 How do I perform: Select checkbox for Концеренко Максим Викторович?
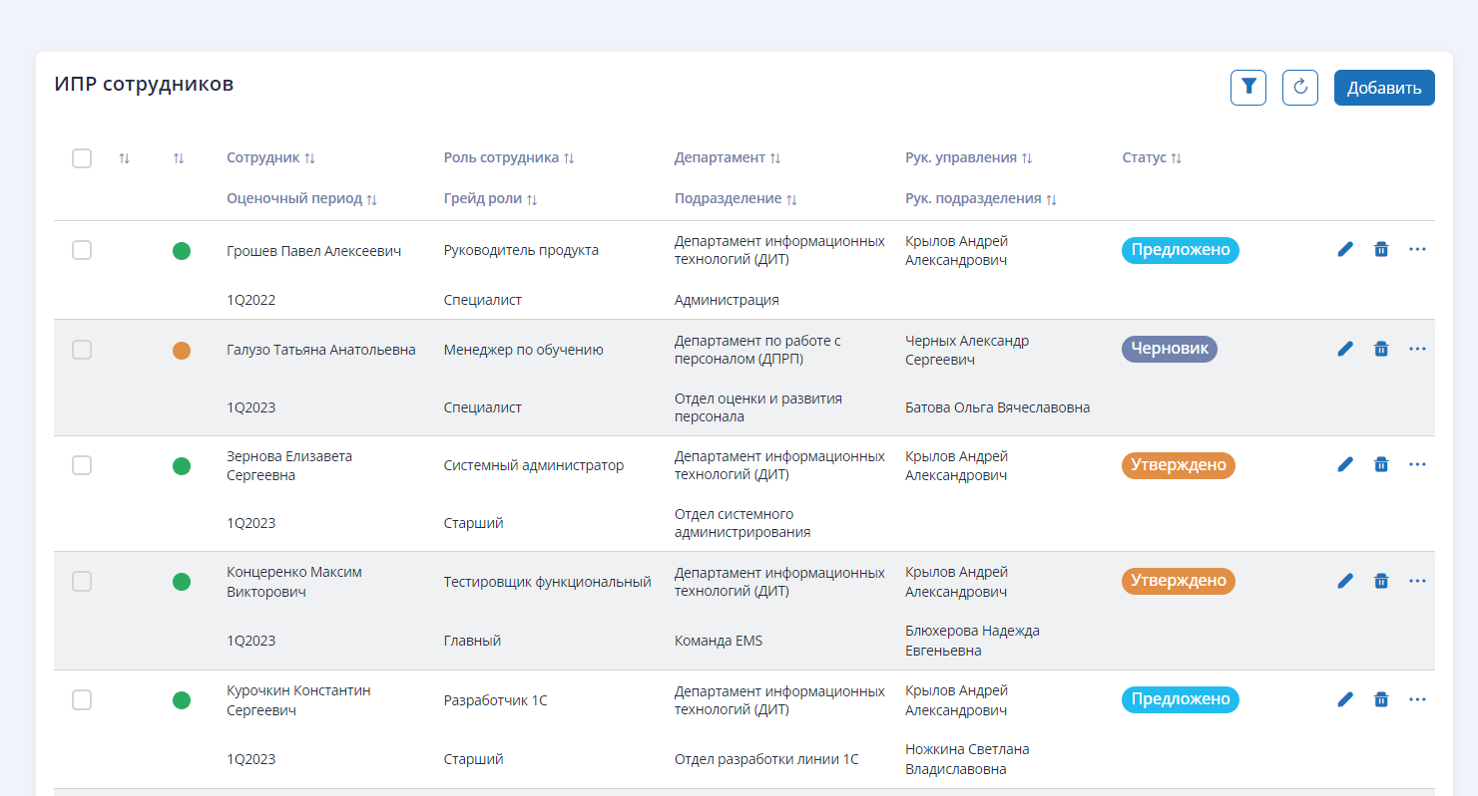(82, 582)
